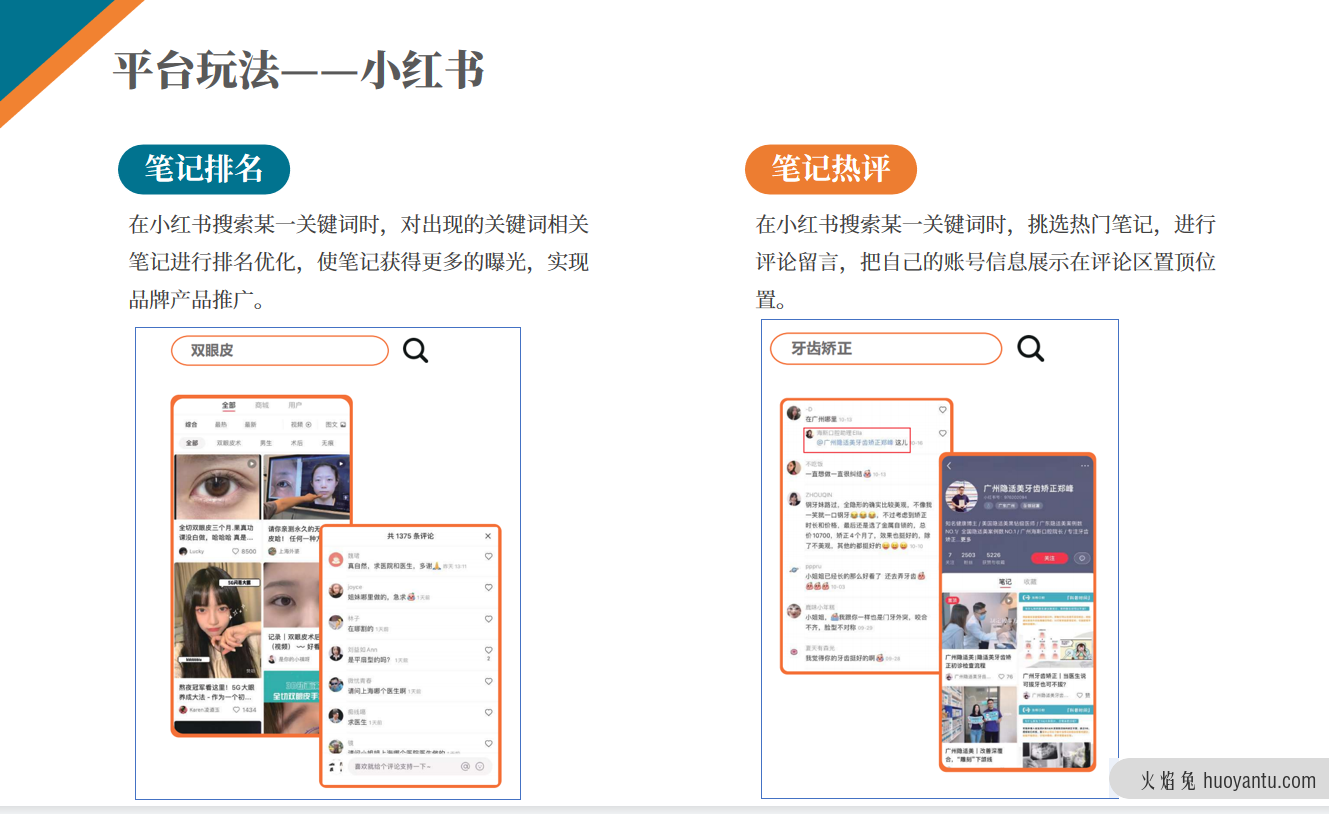
Task: Tap 刘益如Ann's avatar in comments
Action: 336,653
